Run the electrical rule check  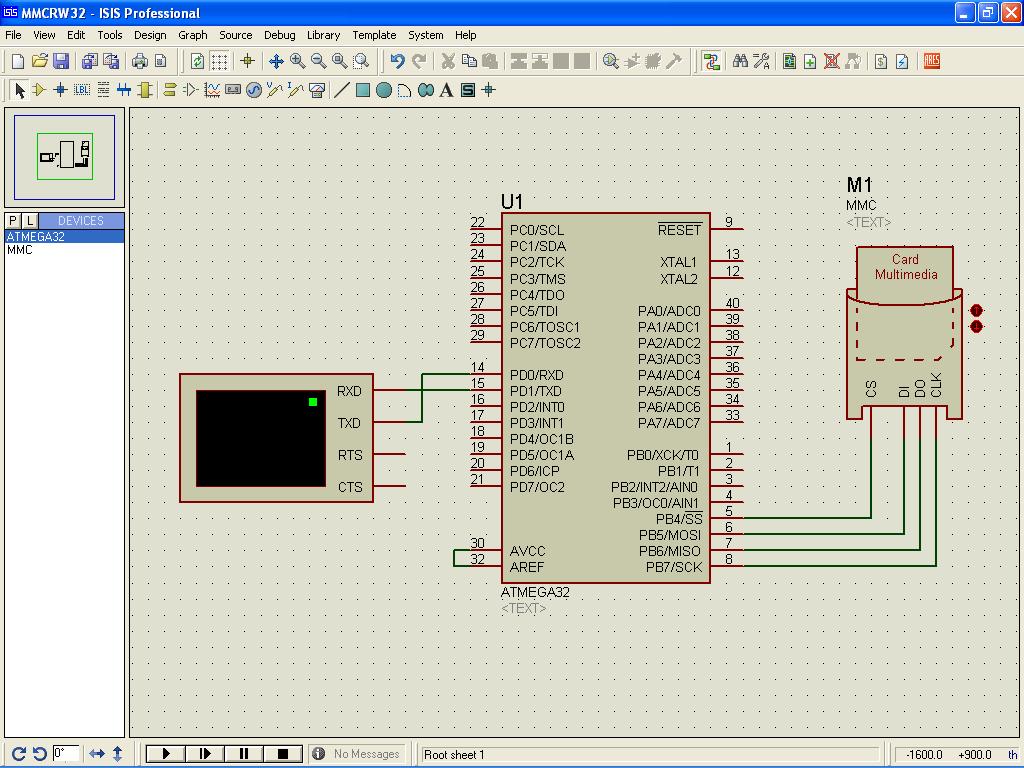pyautogui.click(x=902, y=61)
